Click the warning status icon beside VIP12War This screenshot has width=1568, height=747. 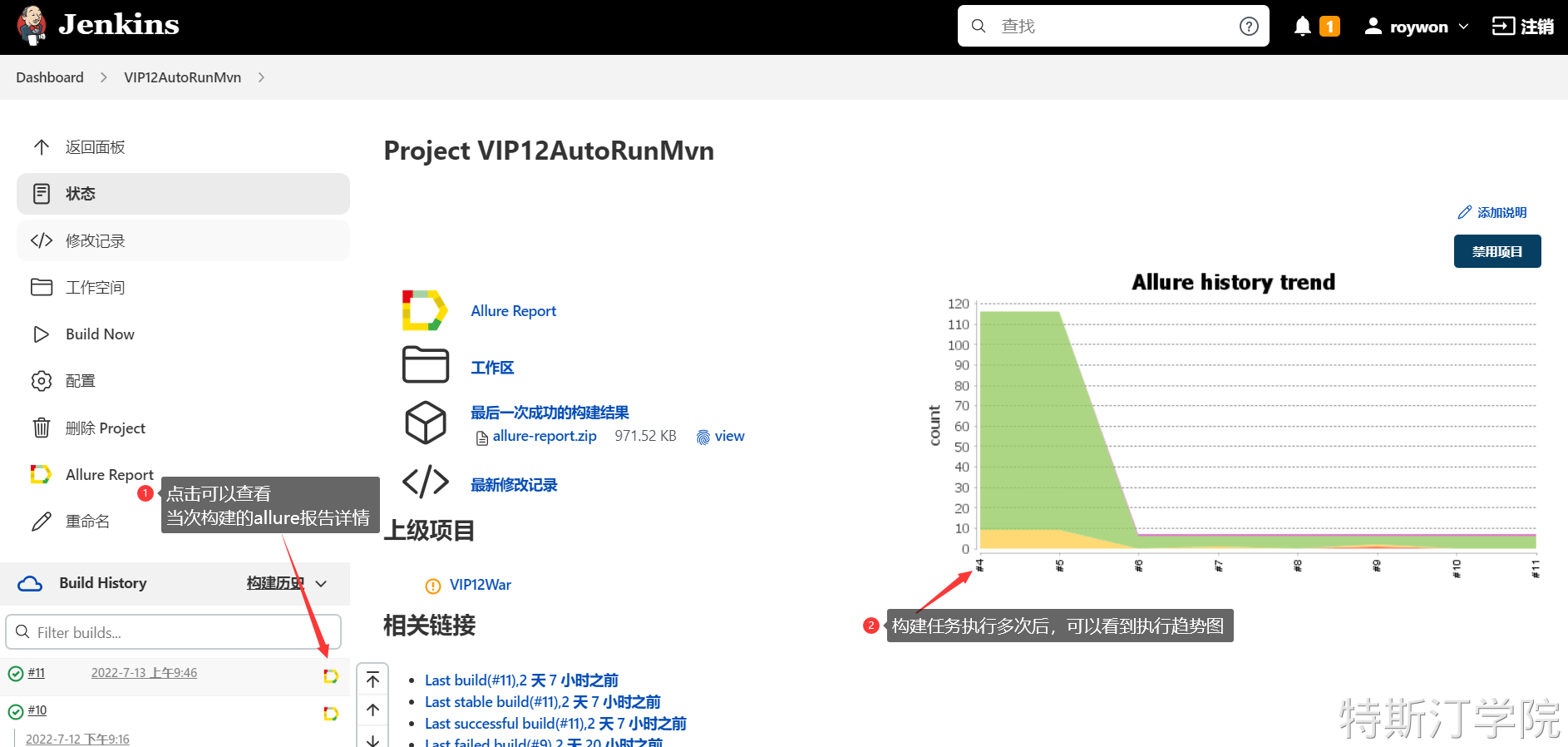433,586
